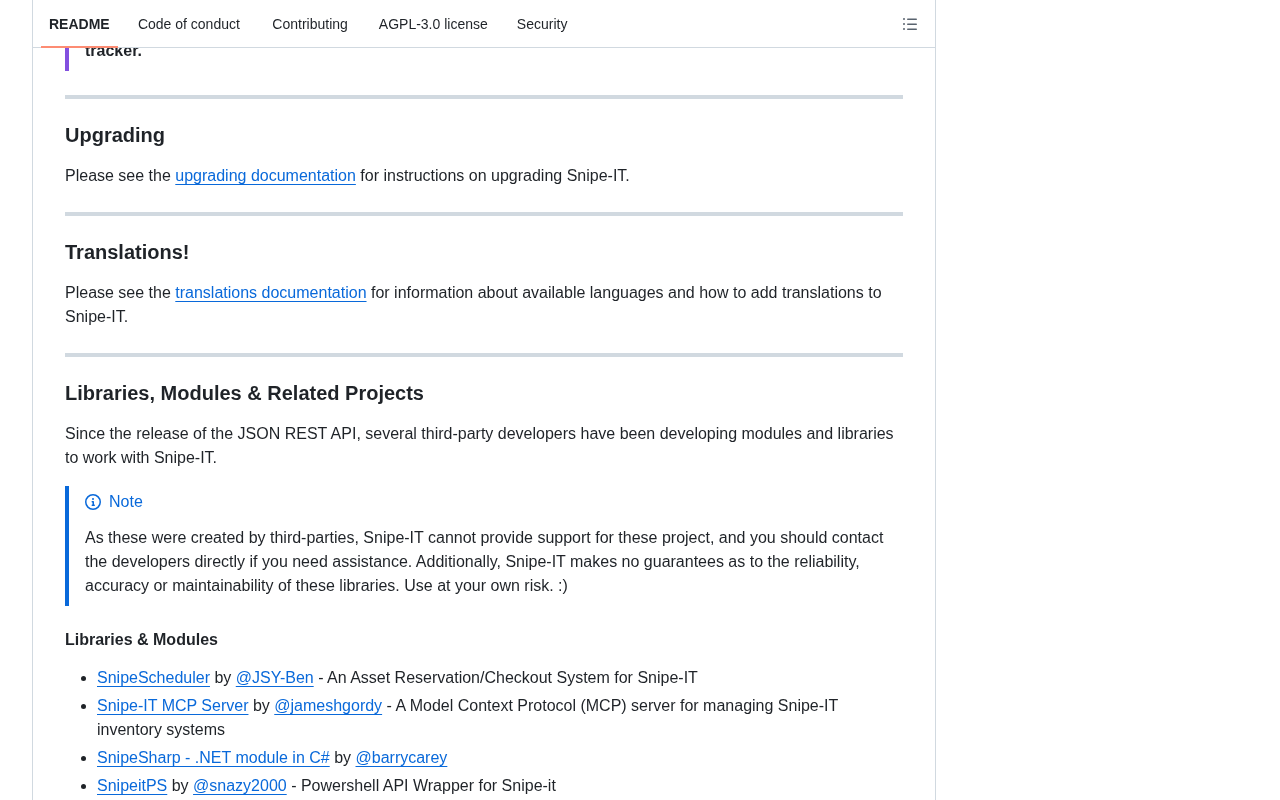The image size is (1280, 800).
Task: Click 'An Asset Reservation/Checkout System' description
Action: (x=512, y=678)
